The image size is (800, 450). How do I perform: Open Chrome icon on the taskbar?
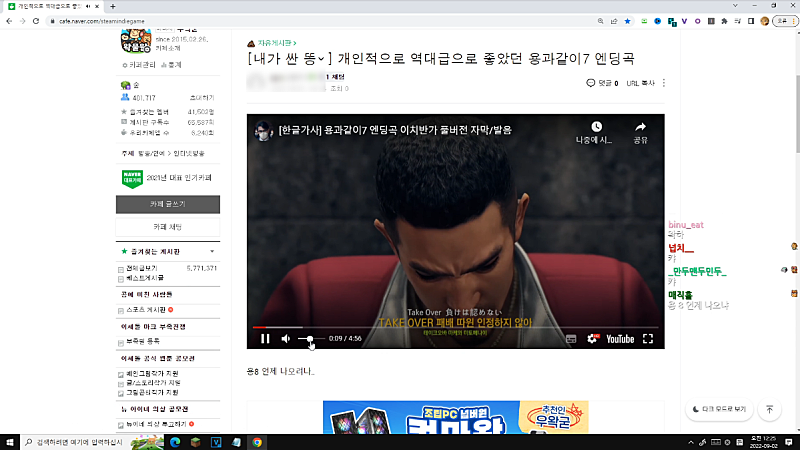pyautogui.click(x=257, y=442)
